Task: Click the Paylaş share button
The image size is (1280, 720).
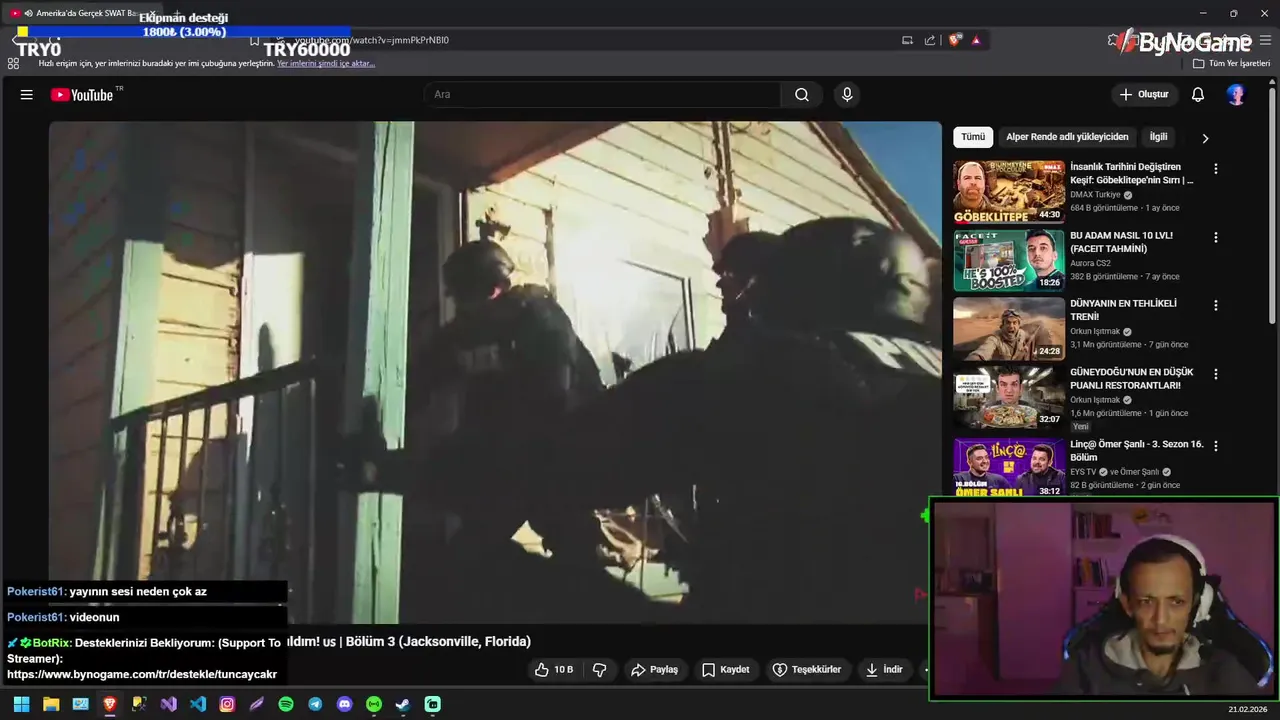Action: tap(654, 670)
